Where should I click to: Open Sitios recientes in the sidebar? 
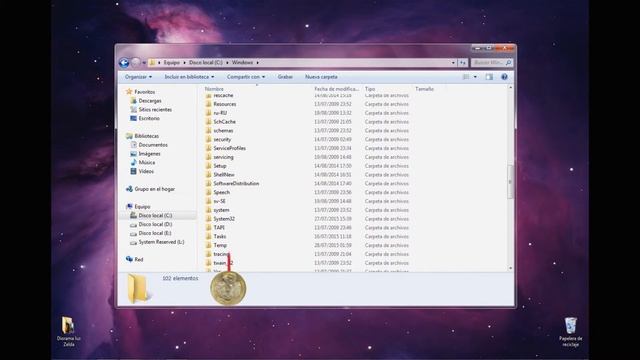155,110
